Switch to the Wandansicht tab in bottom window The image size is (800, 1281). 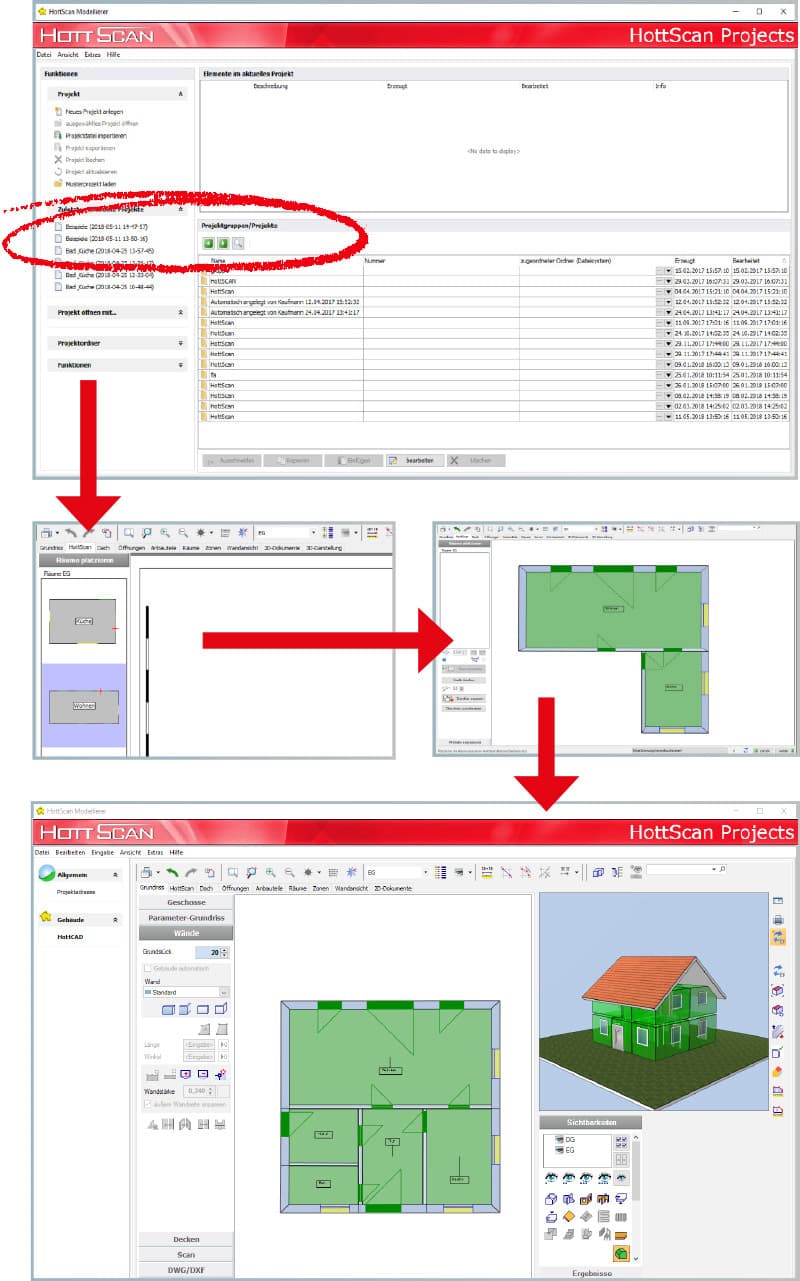click(x=351, y=888)
